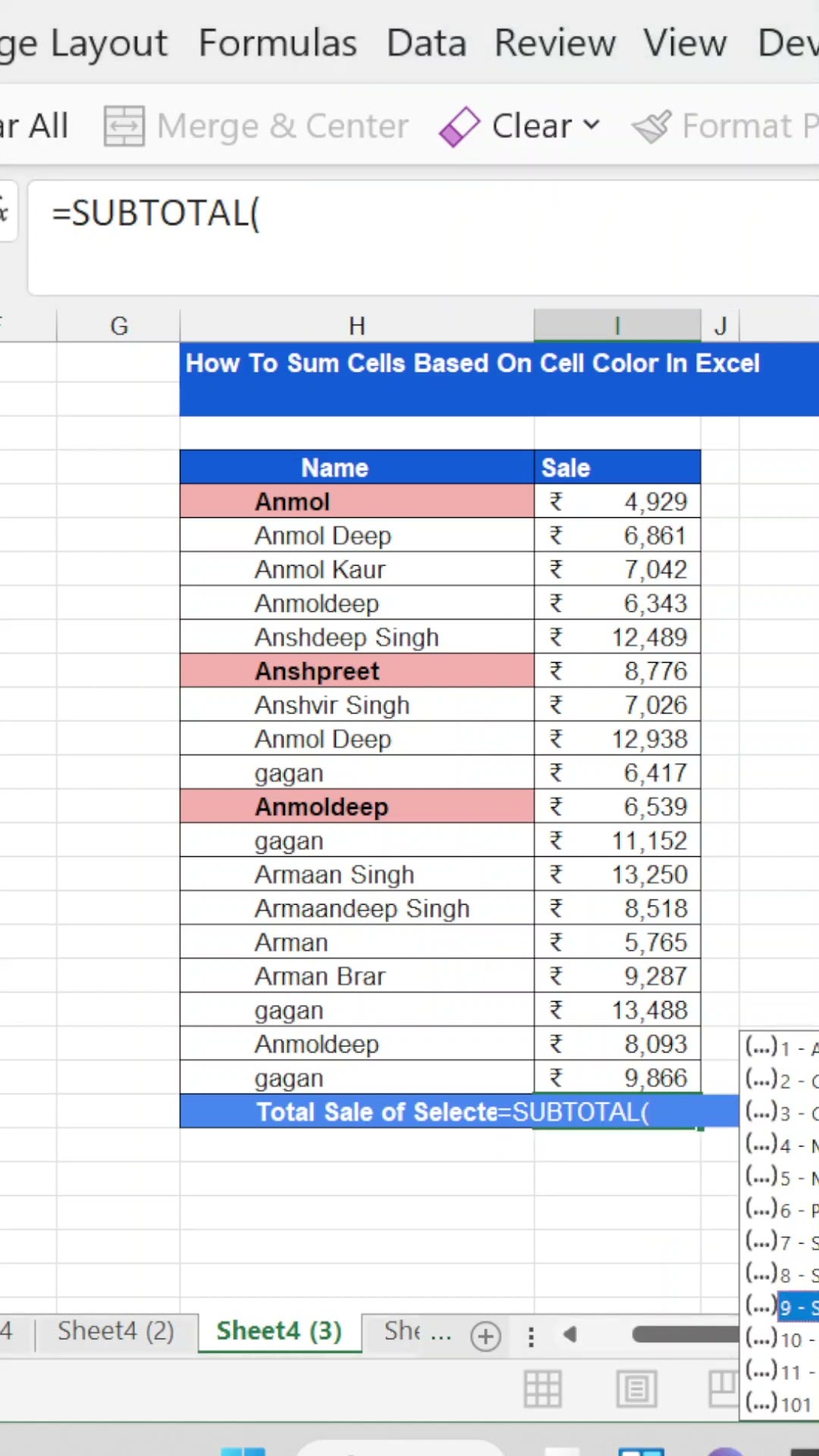Screen dimensions: 819x1456
Task: Click the sheet tab options dots
Action: click(x=531, y=1336)
